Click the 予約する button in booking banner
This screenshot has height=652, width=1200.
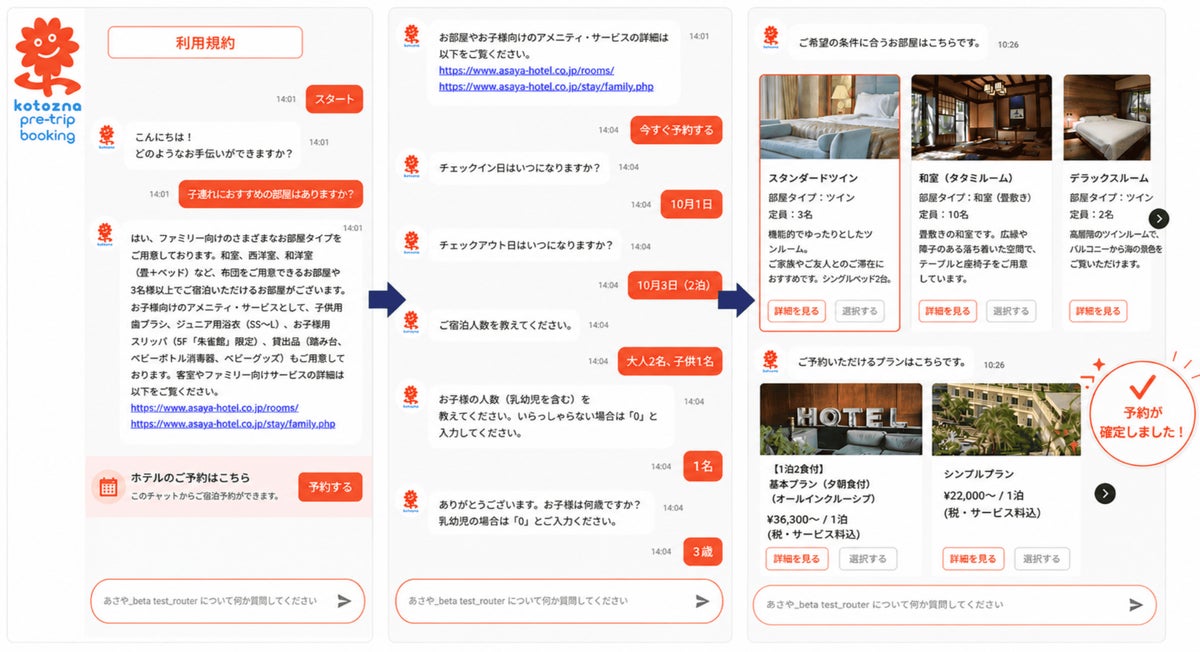[330, 487]
